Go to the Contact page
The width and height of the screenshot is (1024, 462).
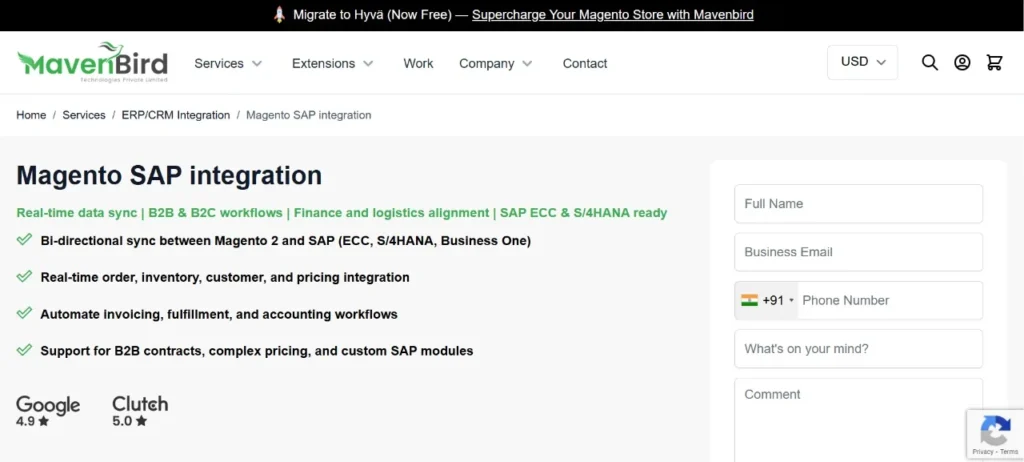(585, 63)
